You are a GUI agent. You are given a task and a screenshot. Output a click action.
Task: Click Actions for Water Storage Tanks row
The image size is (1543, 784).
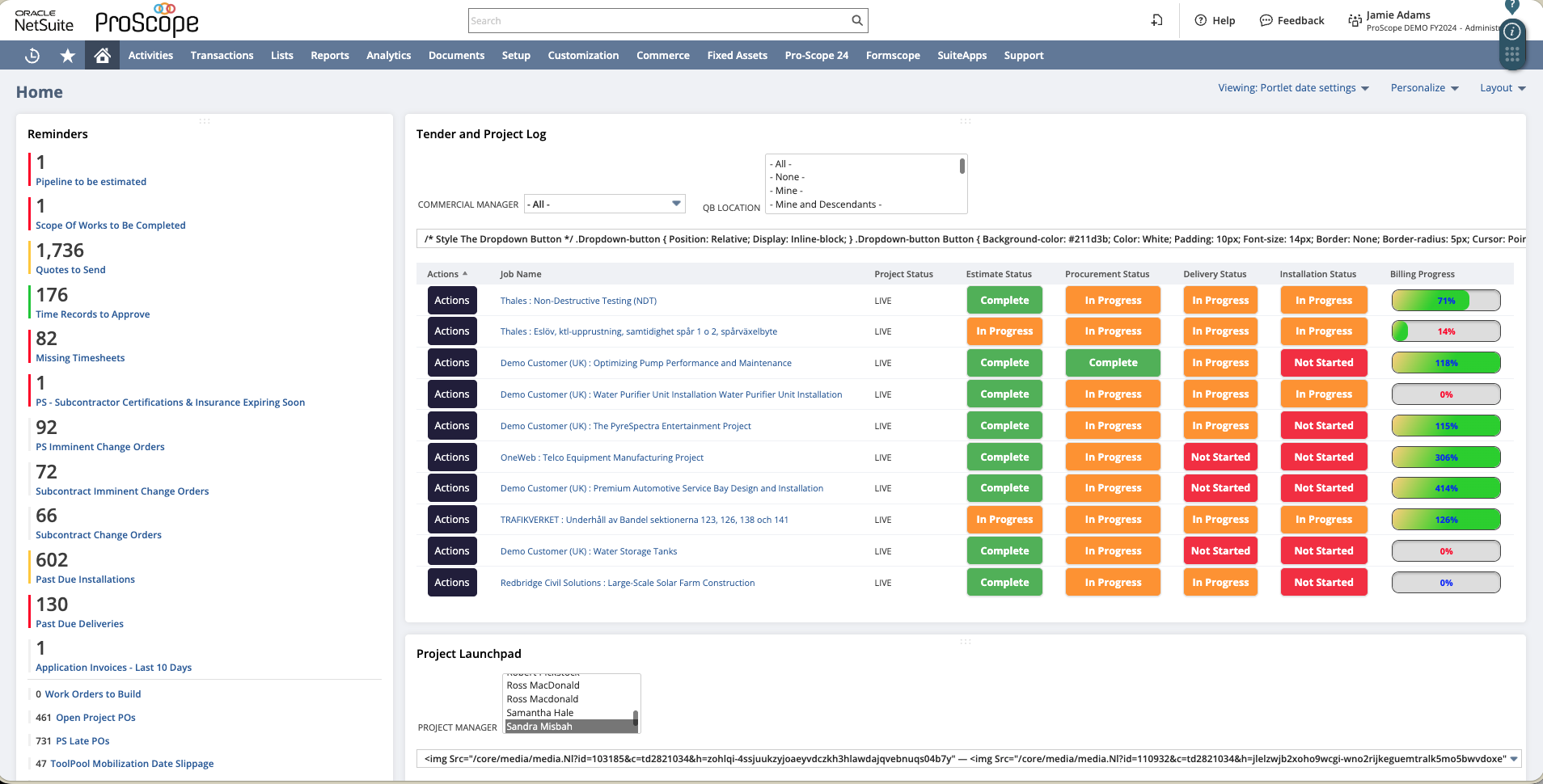point(452,551)
